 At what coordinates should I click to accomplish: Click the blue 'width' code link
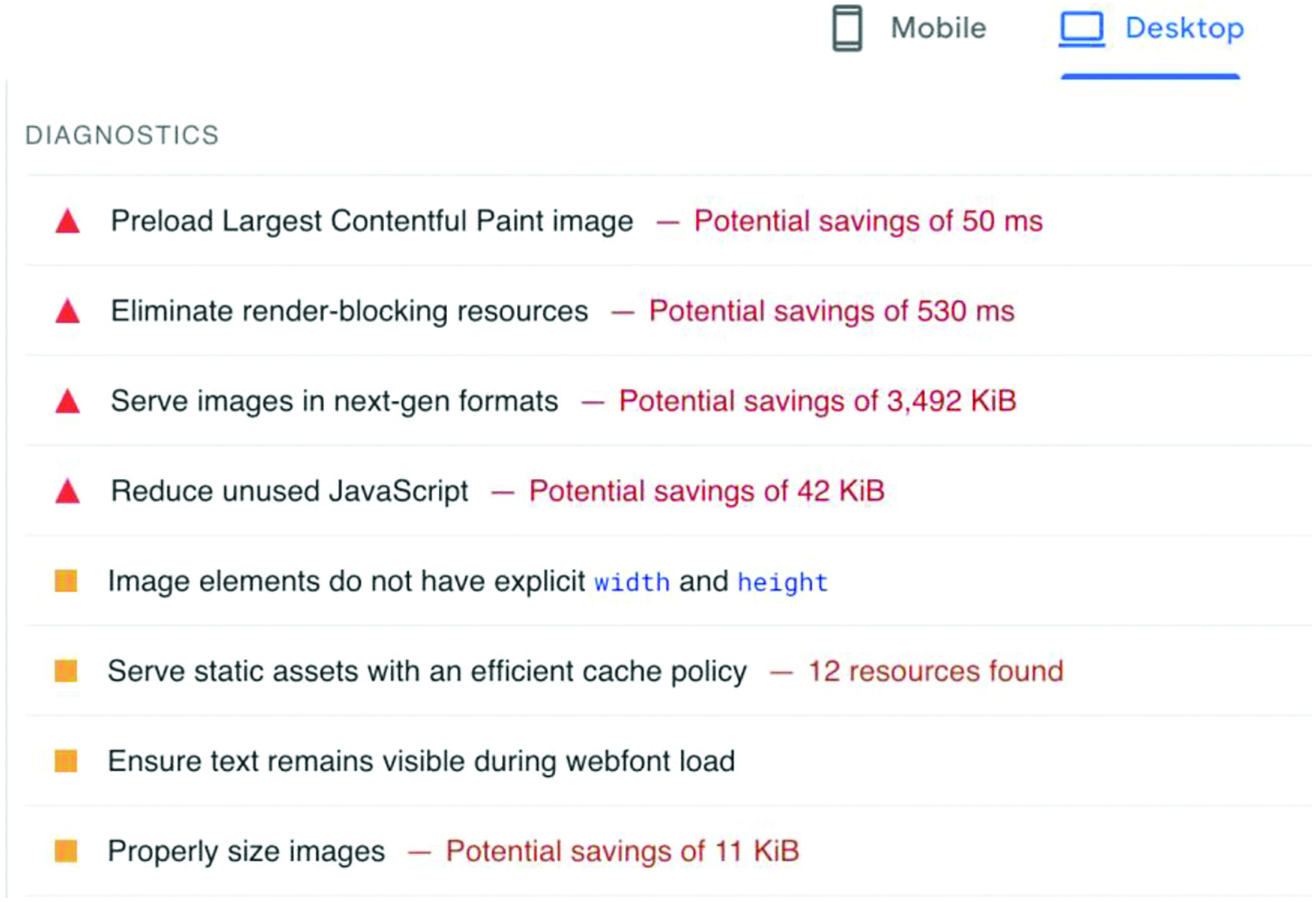click(632, 582)
